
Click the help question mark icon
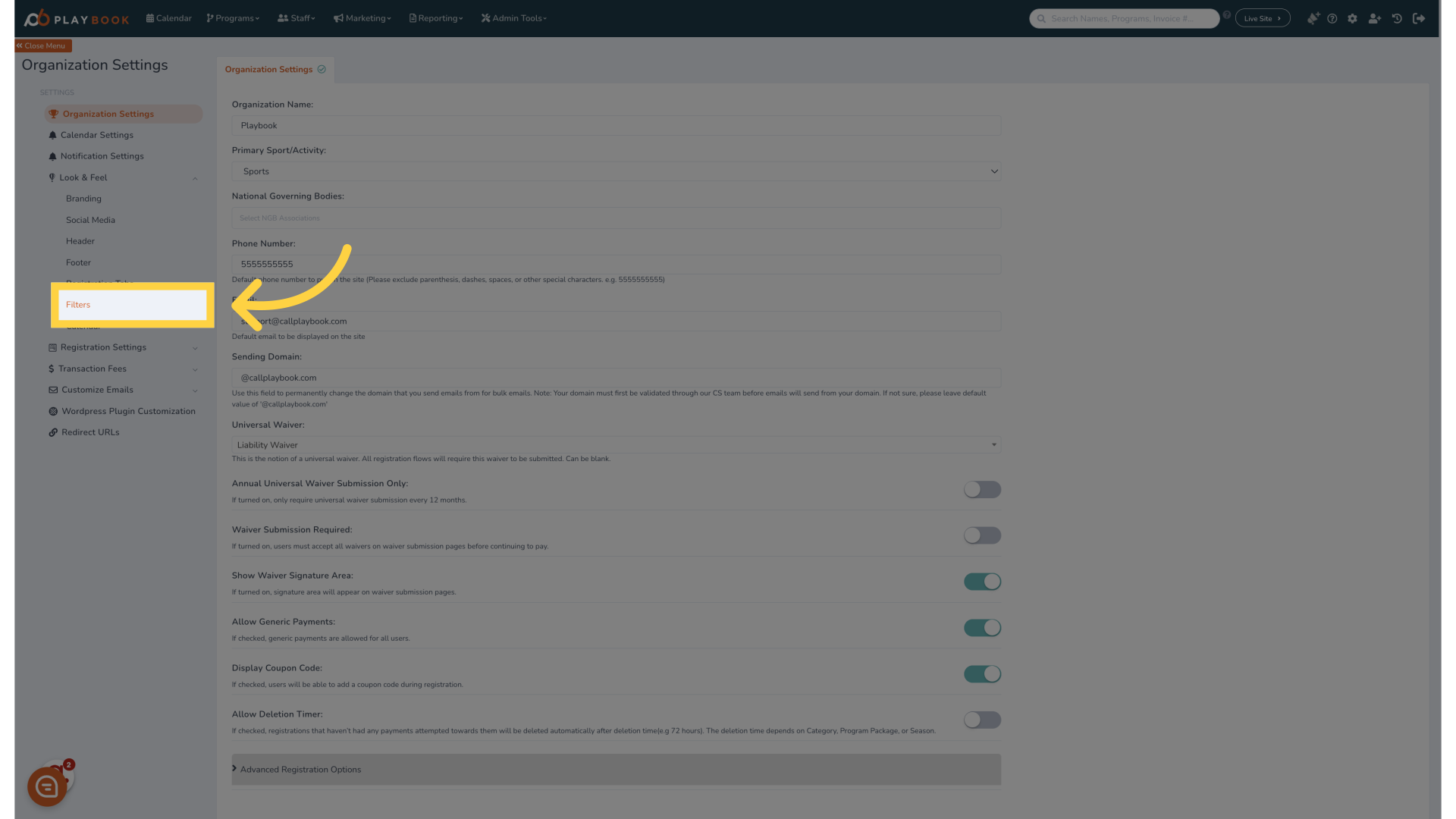click(x=1332, y=18)
